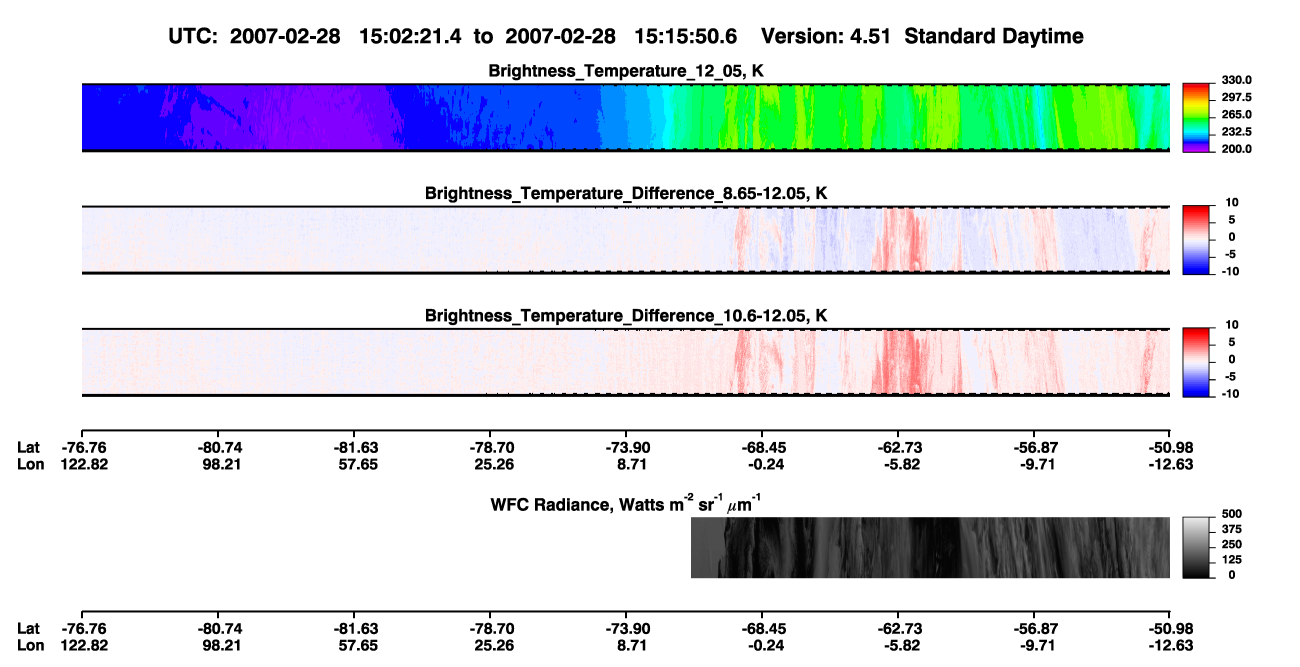Click longitude 98.21 on the upper axis
This screenshot has height=667, width=1300.
(x=220, y=464)
